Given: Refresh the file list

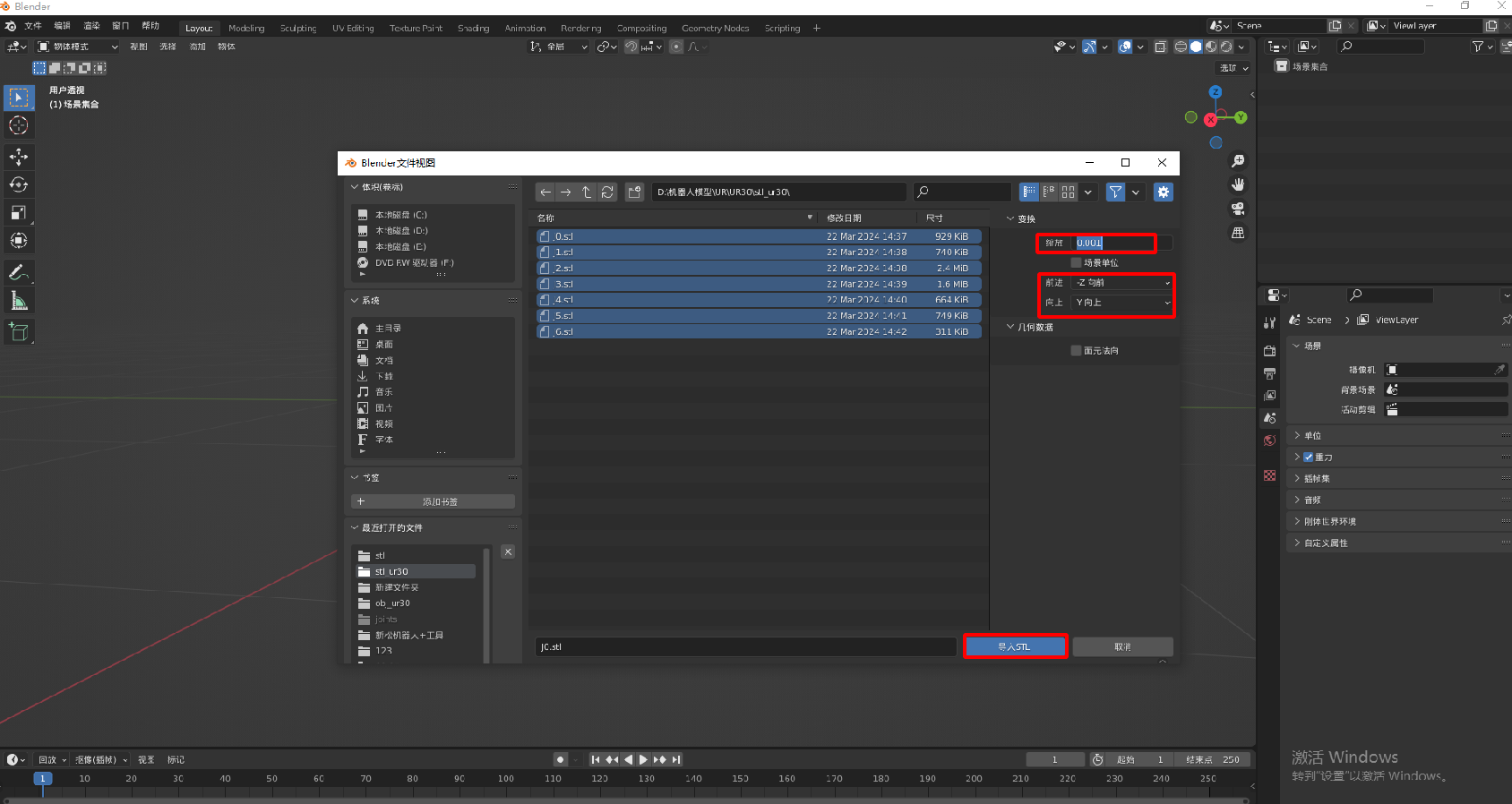Looking at the screenshot, I should coord(607,192).
